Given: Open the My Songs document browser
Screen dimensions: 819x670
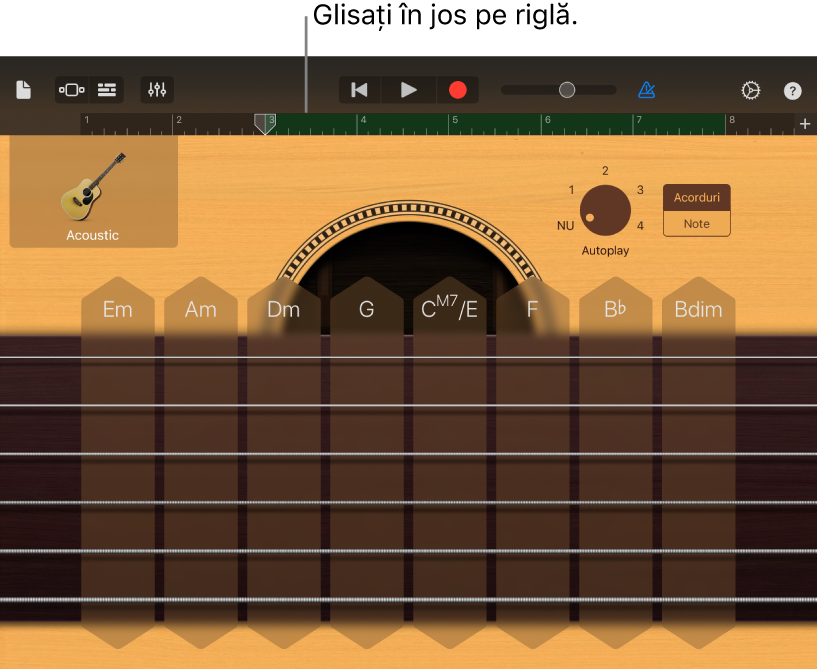Looking at the screenshot, I should 23,90.
